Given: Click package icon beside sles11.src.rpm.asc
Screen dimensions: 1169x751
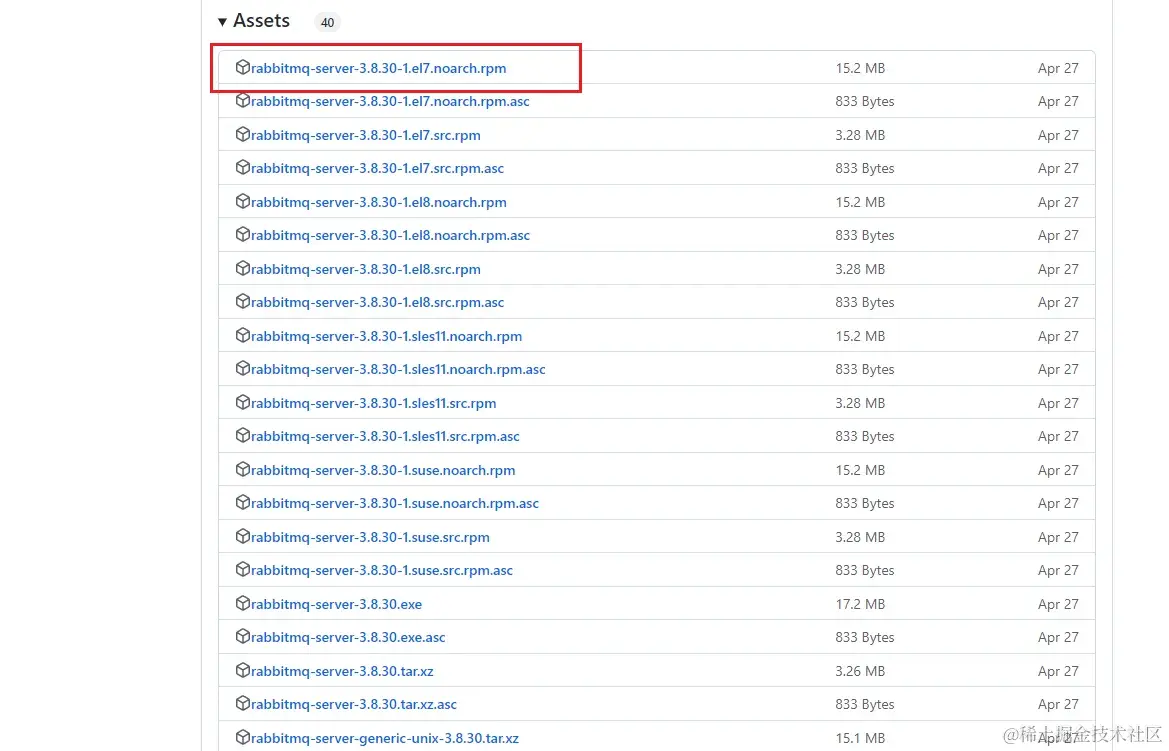Looking at the screenshot, I should [x=242, y=435].
